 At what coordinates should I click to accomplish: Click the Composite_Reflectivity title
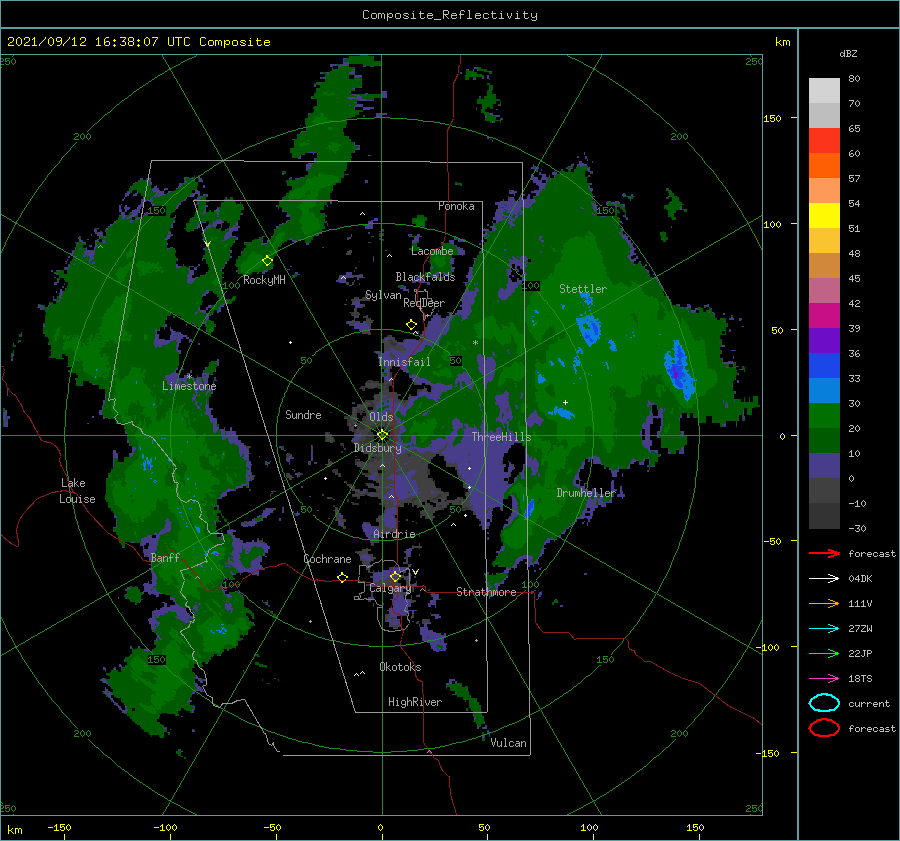coord(449,15)
